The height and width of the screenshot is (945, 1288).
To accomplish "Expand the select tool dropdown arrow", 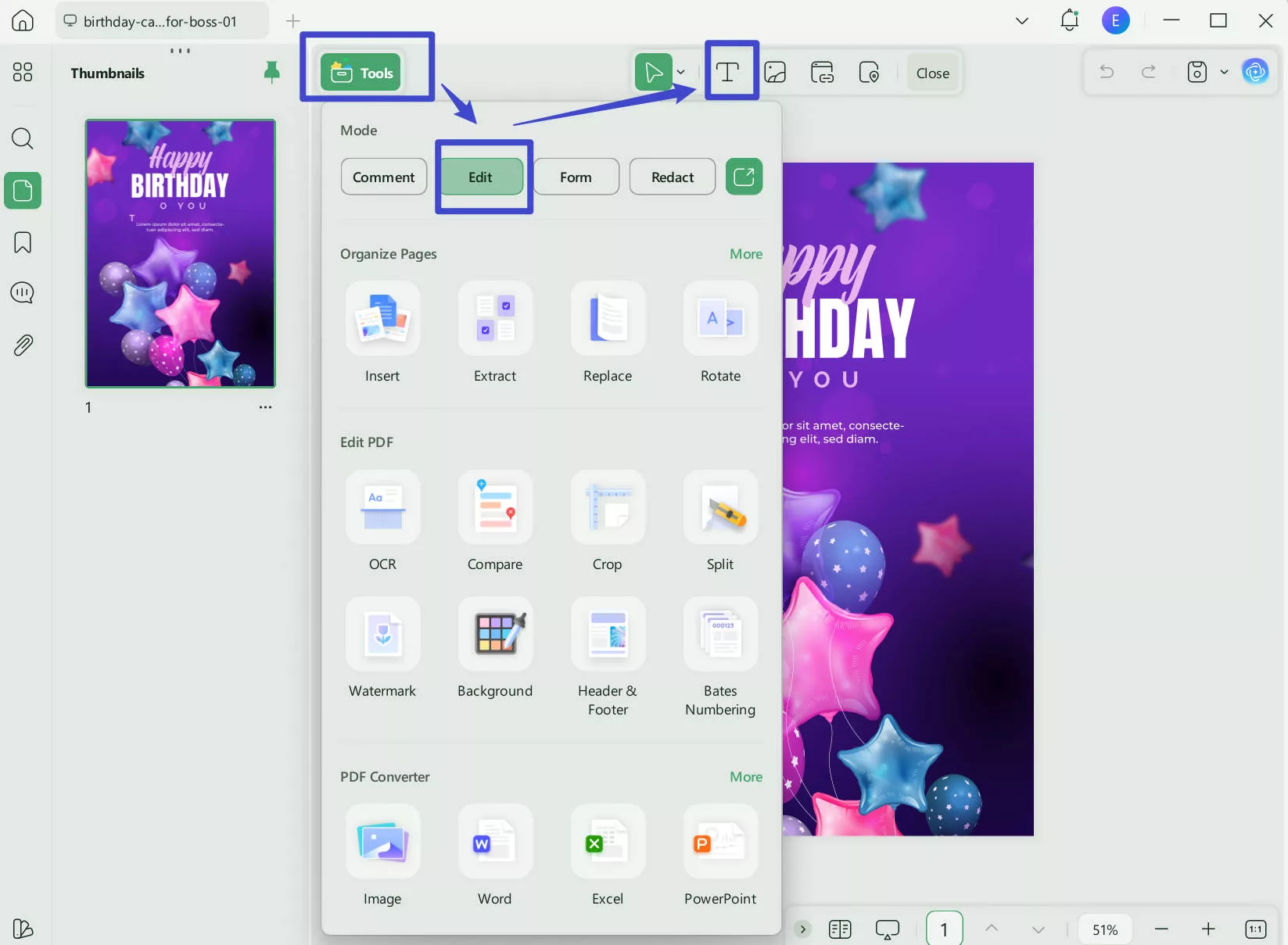I will pyautogui.click(x=681, y=73).
